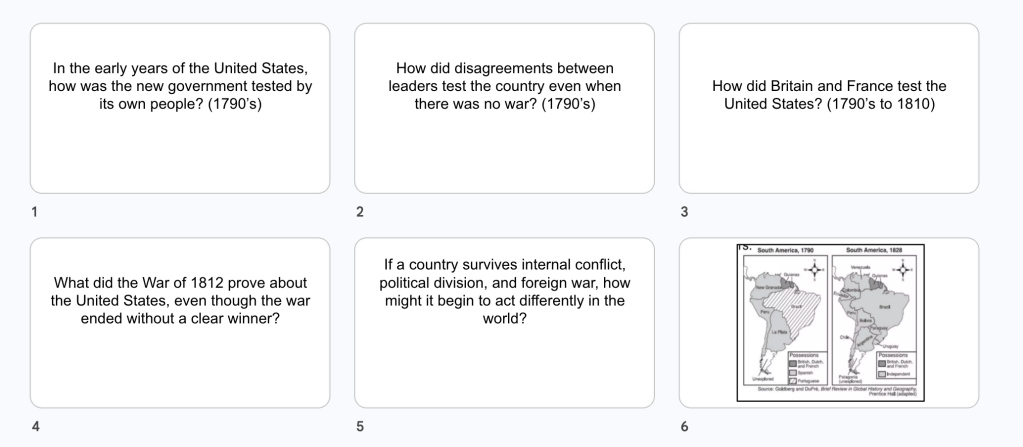Screen dimensions: 1023x447
Task: Open the slide about disagreements between leaders
Action: [x=504, y=108]
